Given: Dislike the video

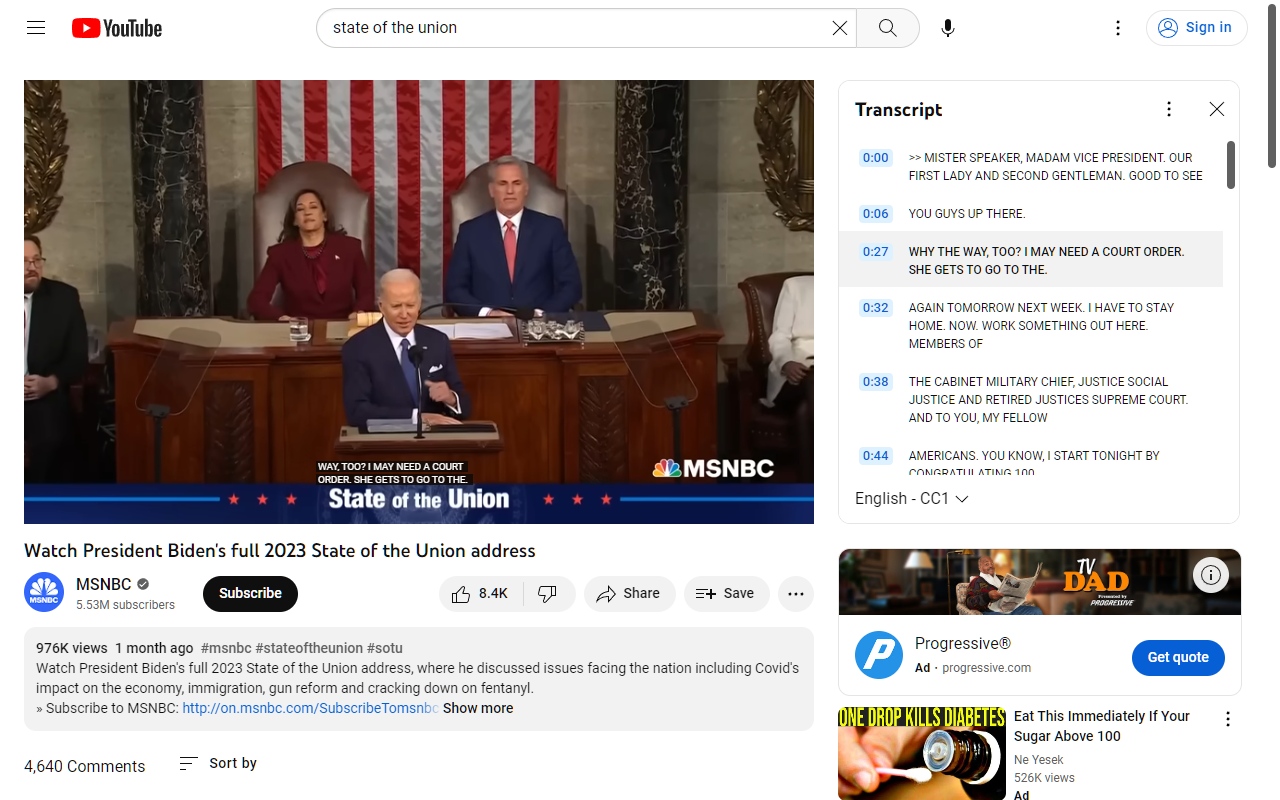Looking at the screenshot, I should point(548,594).
